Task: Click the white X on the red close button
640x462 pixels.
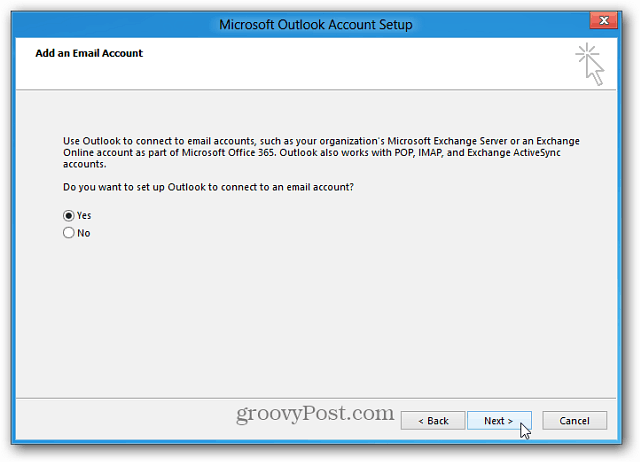Action: pyautogui.click(x=604, y=20)
